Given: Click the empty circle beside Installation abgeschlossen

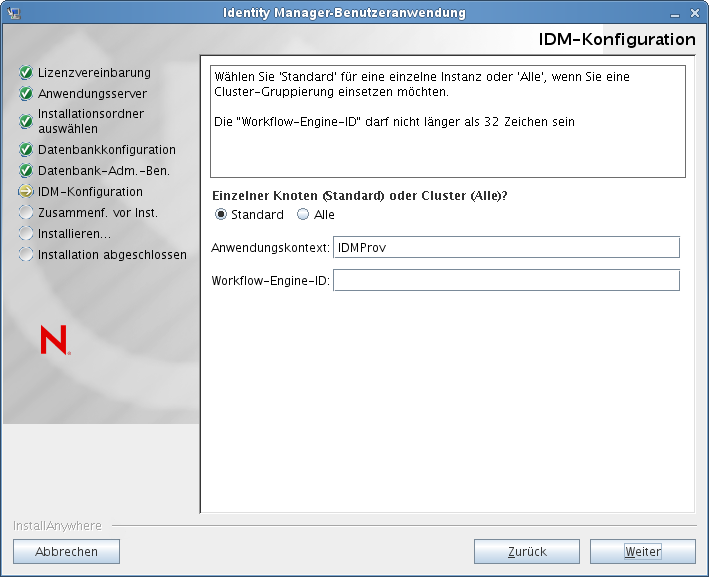Looking at the screenshot, I should point(26,255).
